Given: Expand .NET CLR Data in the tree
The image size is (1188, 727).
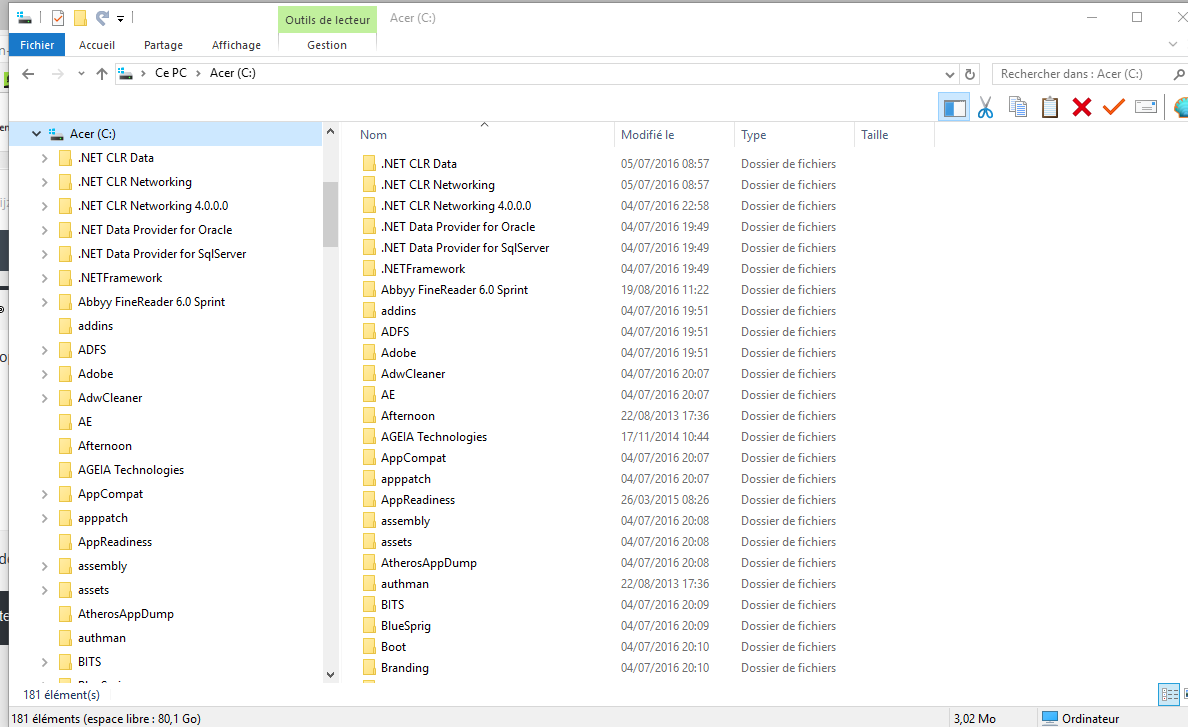Looking at the screenshot, I should coord(44,158).
